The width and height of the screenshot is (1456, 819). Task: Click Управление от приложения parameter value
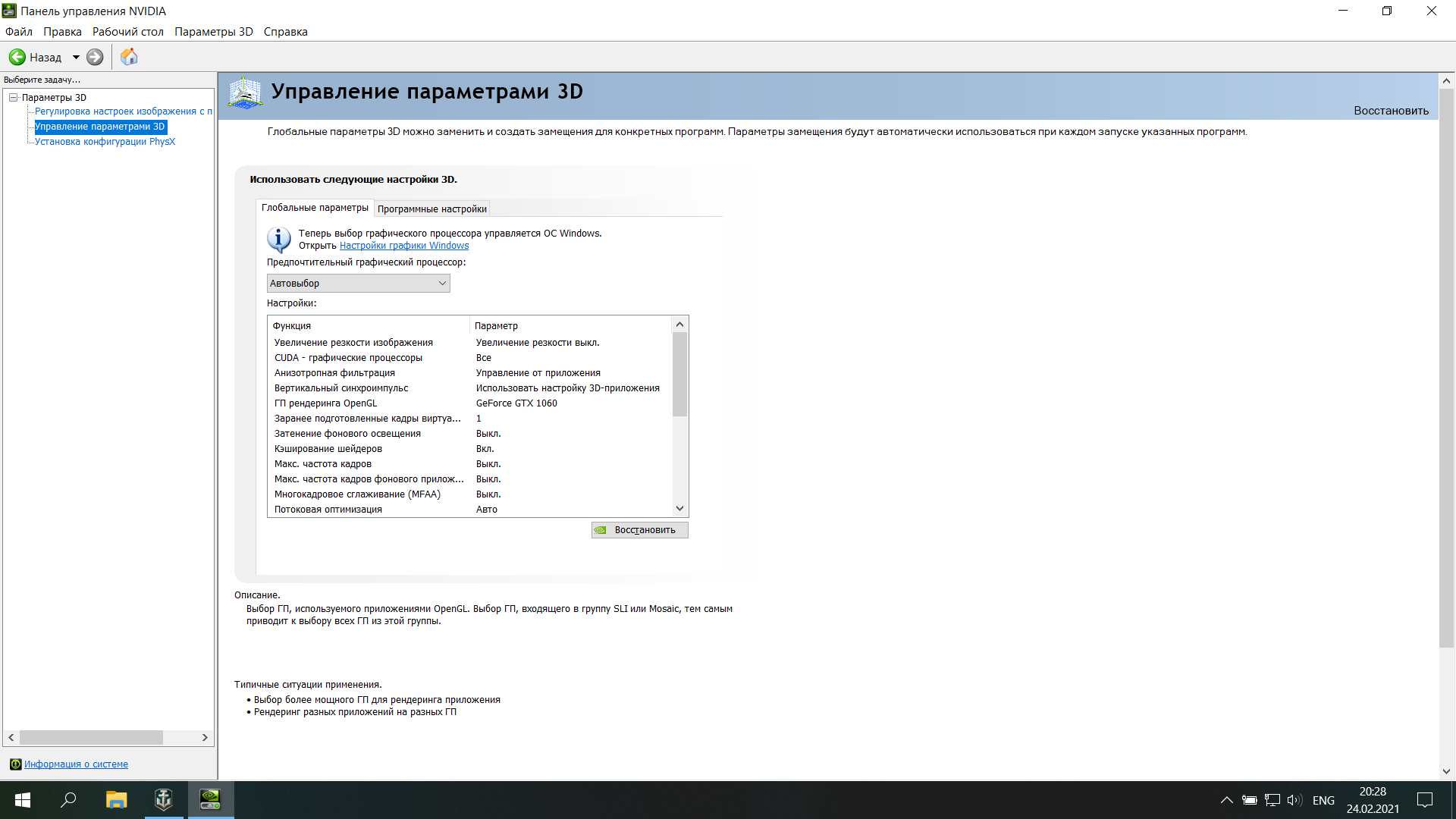click(x=538, y=373)
